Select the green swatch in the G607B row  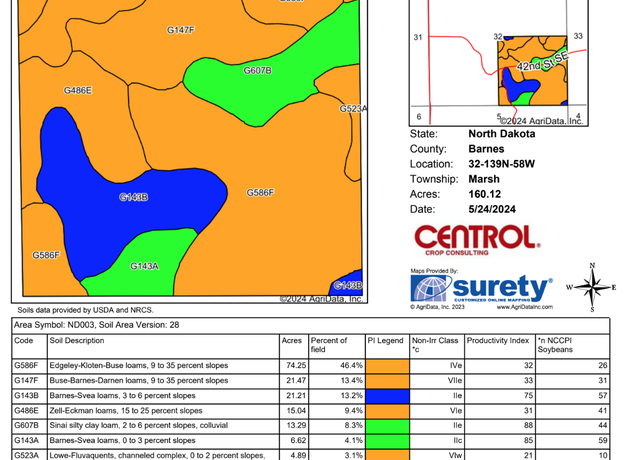[x=387, y=426]
